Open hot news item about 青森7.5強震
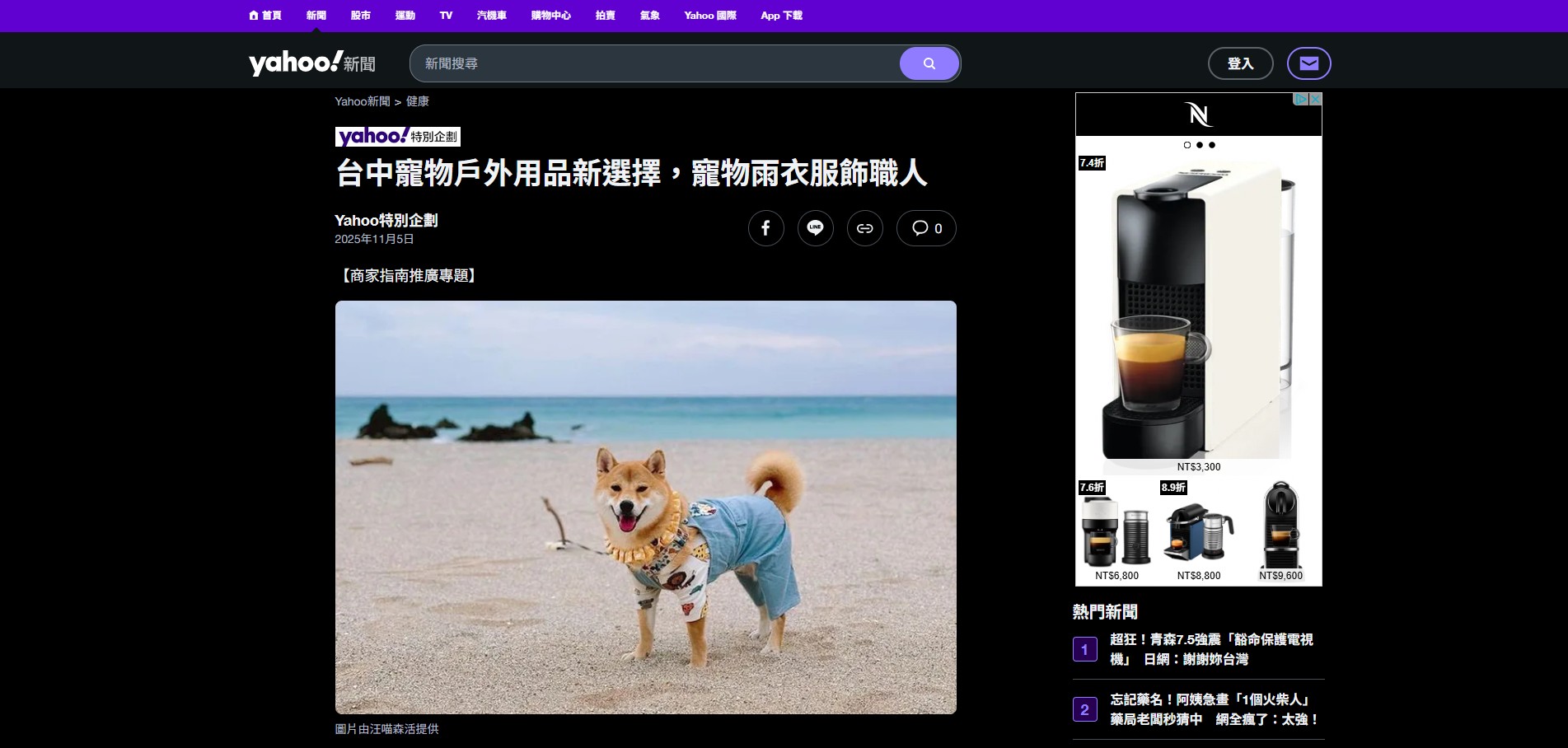Viewport: 1568px width, 748px height. pos(1211,649)
